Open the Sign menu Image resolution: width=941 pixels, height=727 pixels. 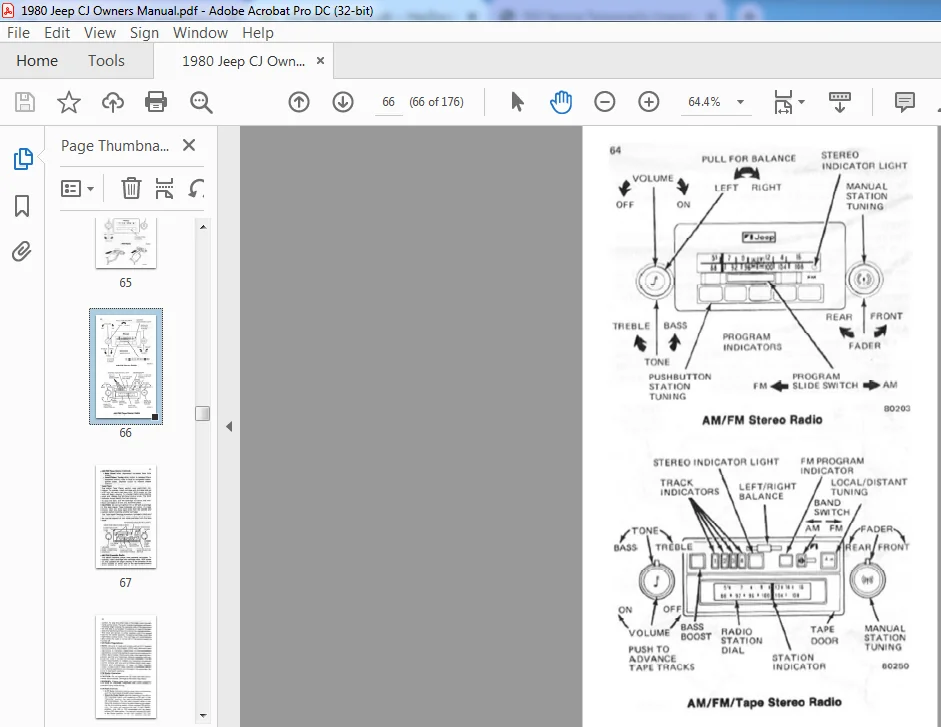click(x=144, y=32)
